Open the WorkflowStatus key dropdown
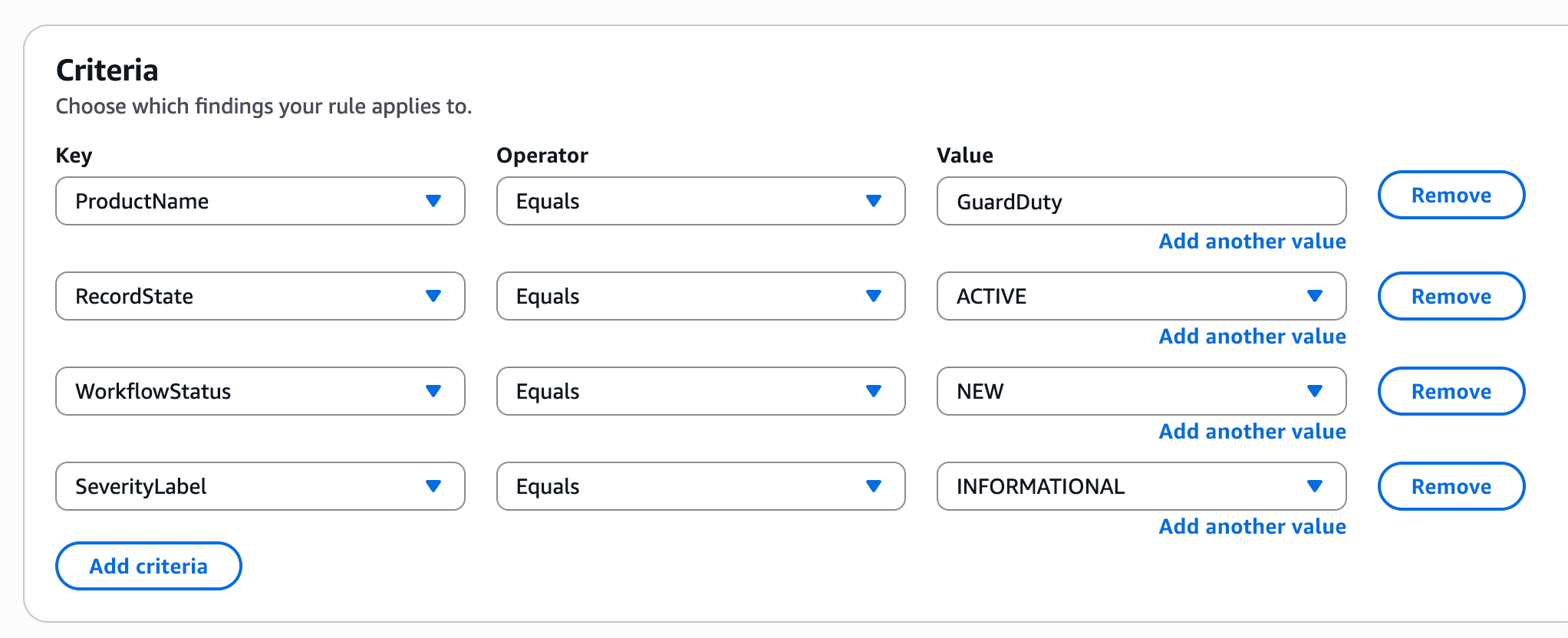Viewport: 1568px width, 638px height. pyautogui.click(x=260, y=391)
